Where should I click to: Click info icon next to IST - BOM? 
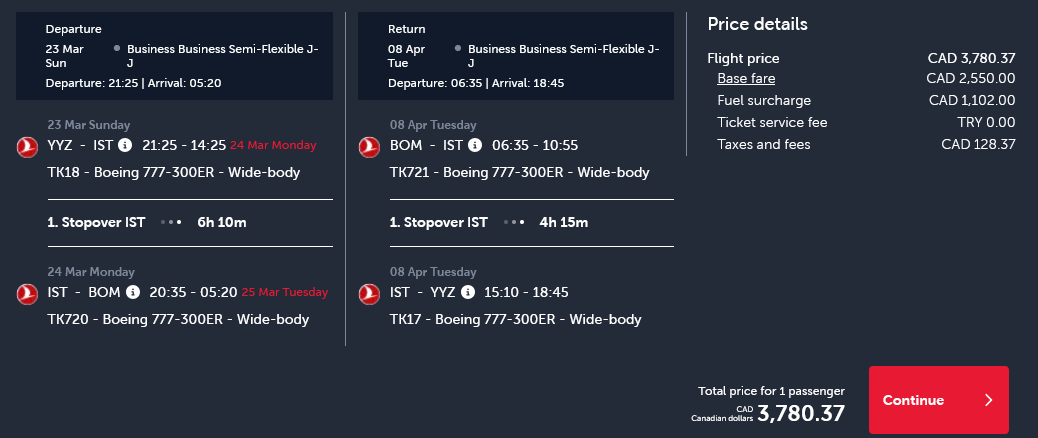[x=133, y=292]
